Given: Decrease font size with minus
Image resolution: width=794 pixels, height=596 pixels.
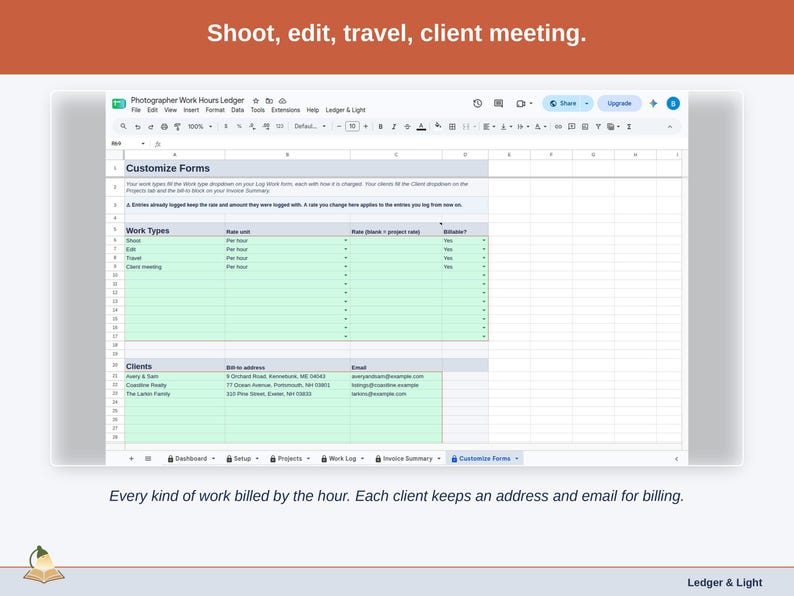Looking at the screenshot, I should pyautogui.click(x=339, y=127).
